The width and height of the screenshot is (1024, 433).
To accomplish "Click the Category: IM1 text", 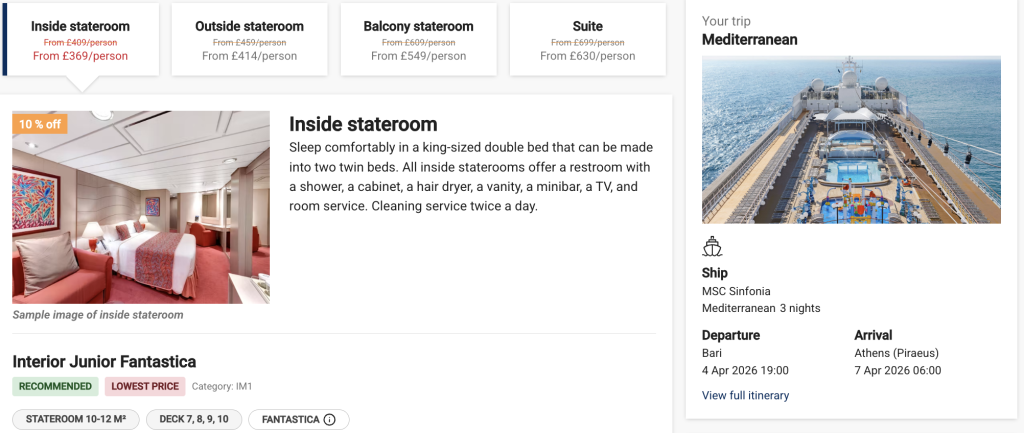I will (x=222, y=387).
